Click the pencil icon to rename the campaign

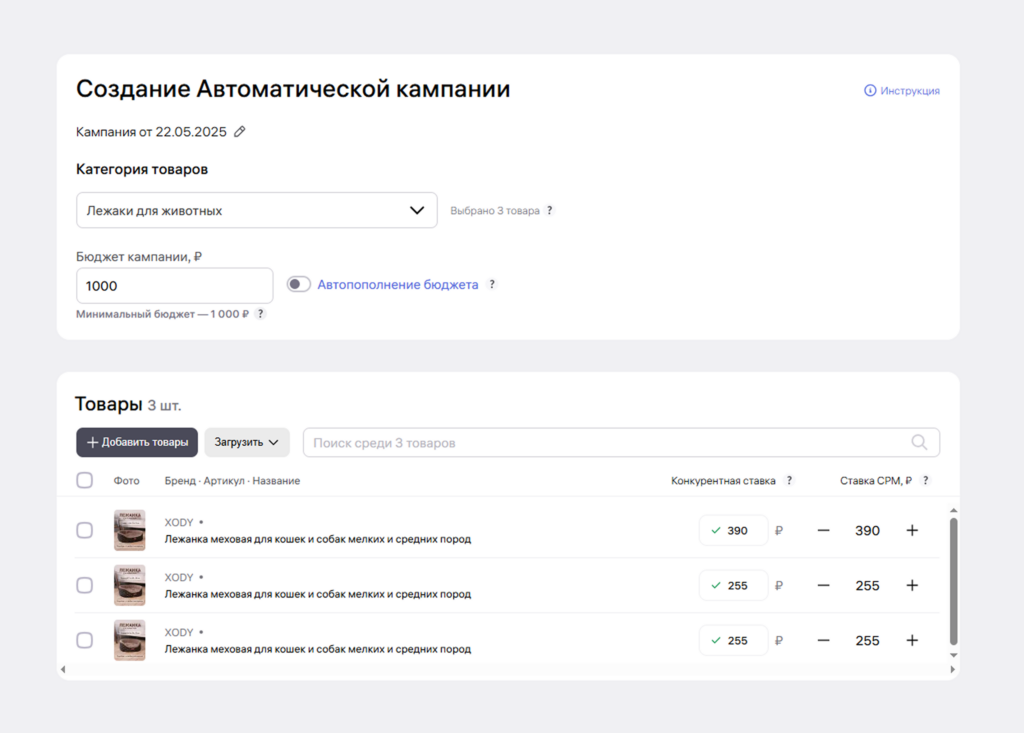[238, 131]
